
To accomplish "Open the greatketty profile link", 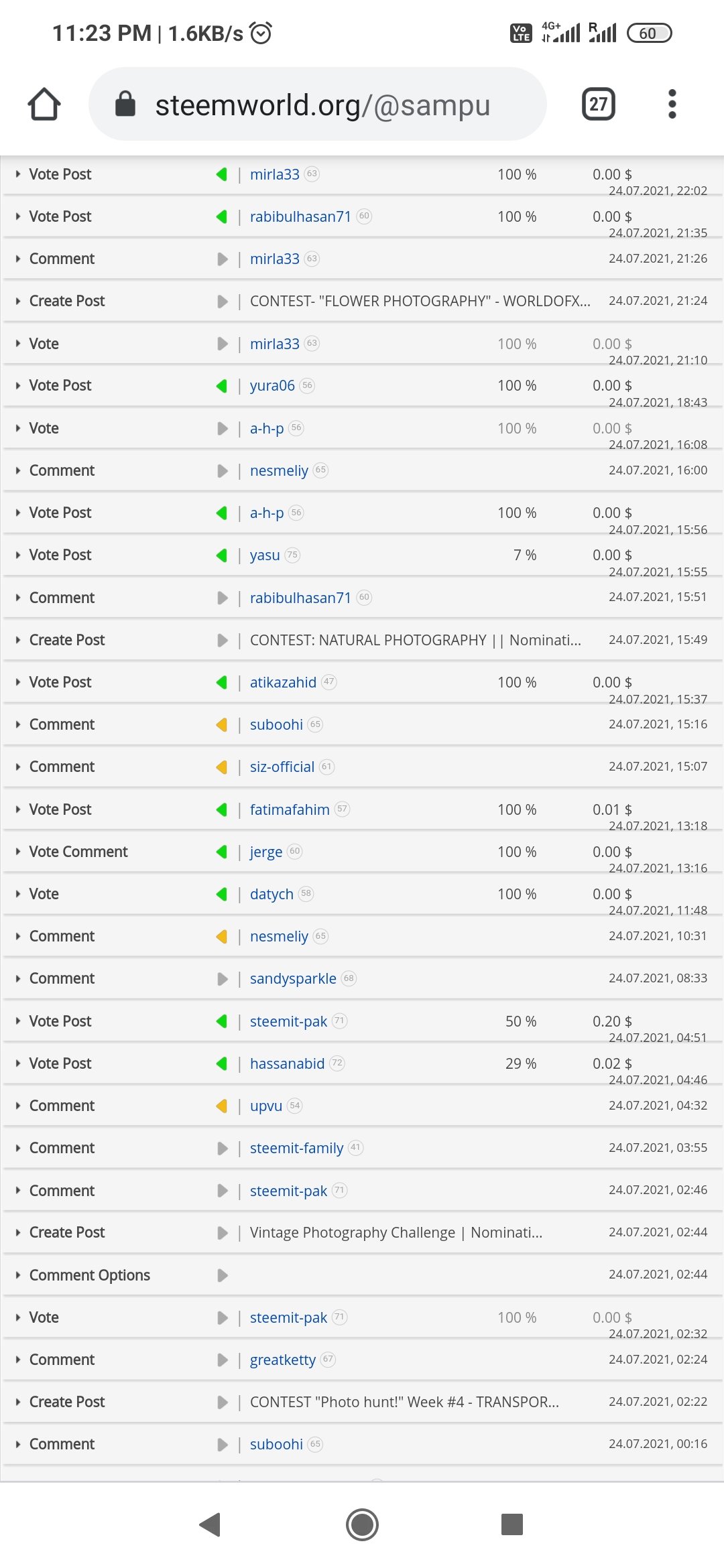I will pyautogui.click(x=282, y=1360).
